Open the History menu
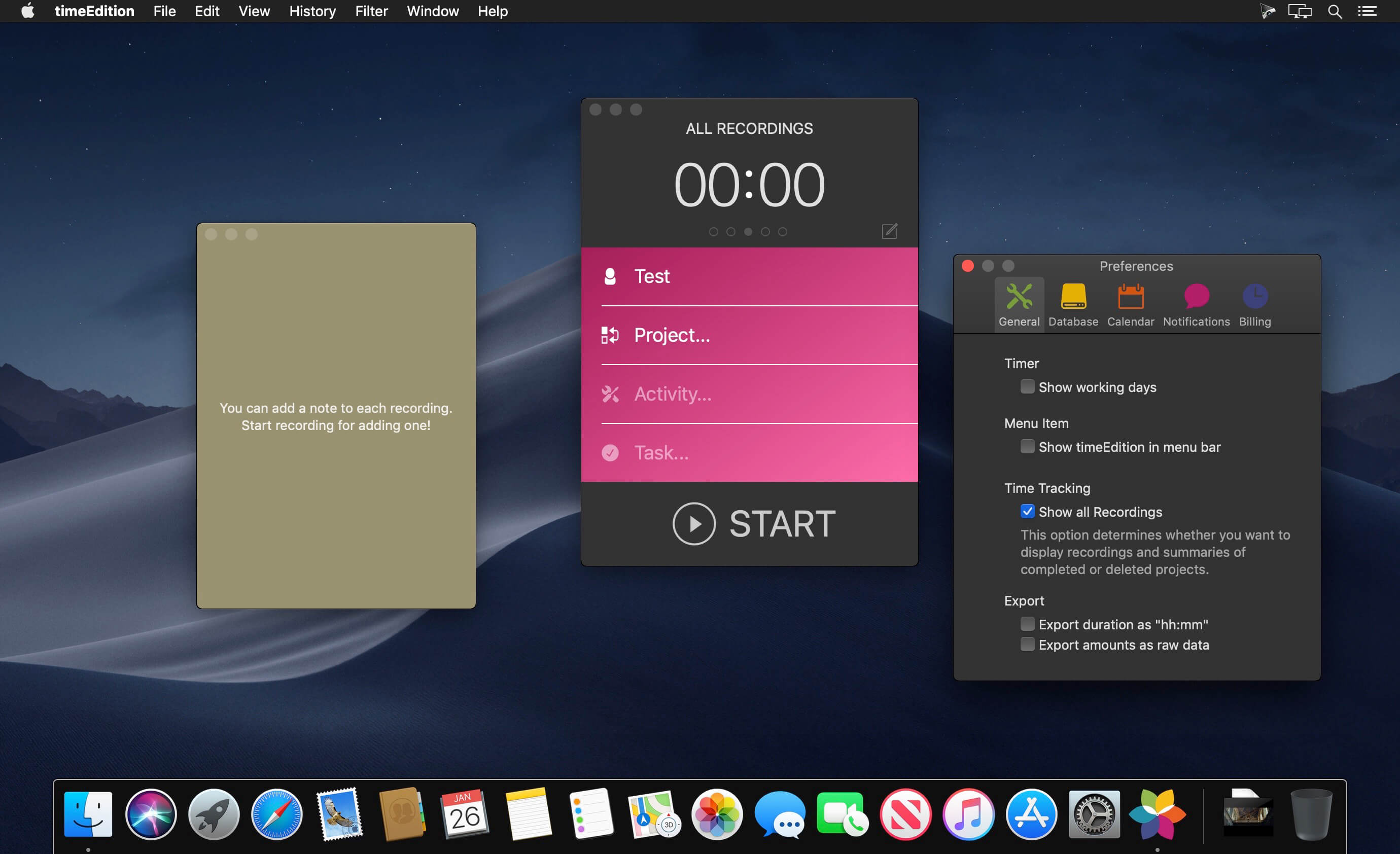 [x=312, y=11]
